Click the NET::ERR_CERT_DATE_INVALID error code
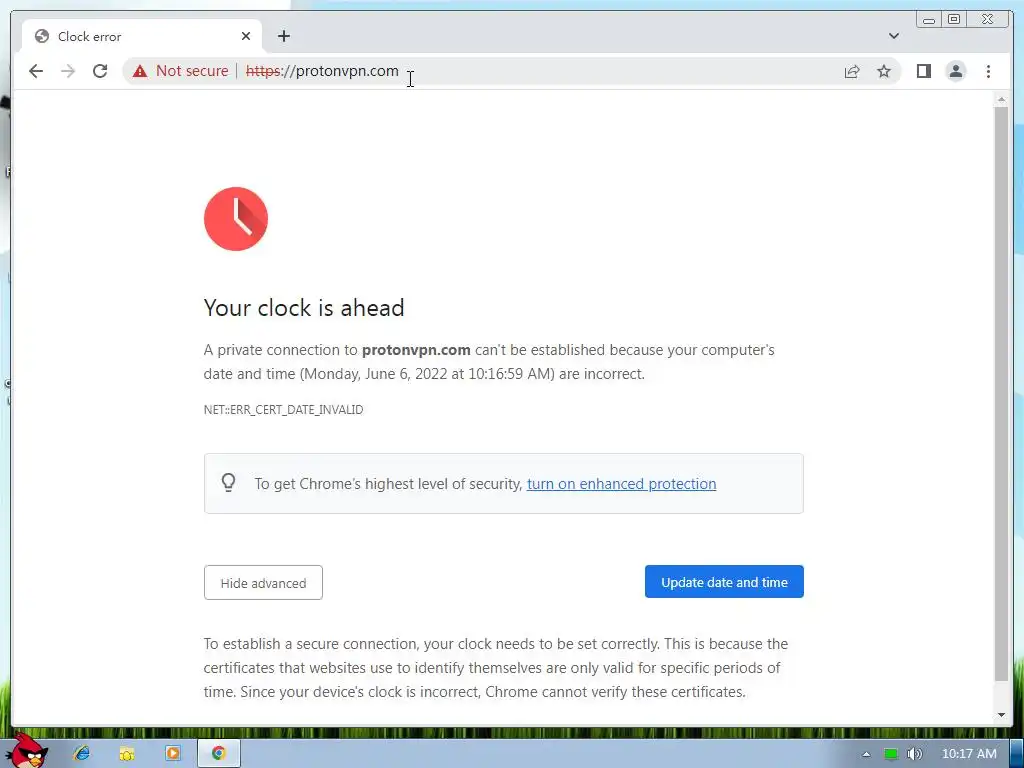The height and width of the screenshot is (768, 1024). (x=283, y=409)
